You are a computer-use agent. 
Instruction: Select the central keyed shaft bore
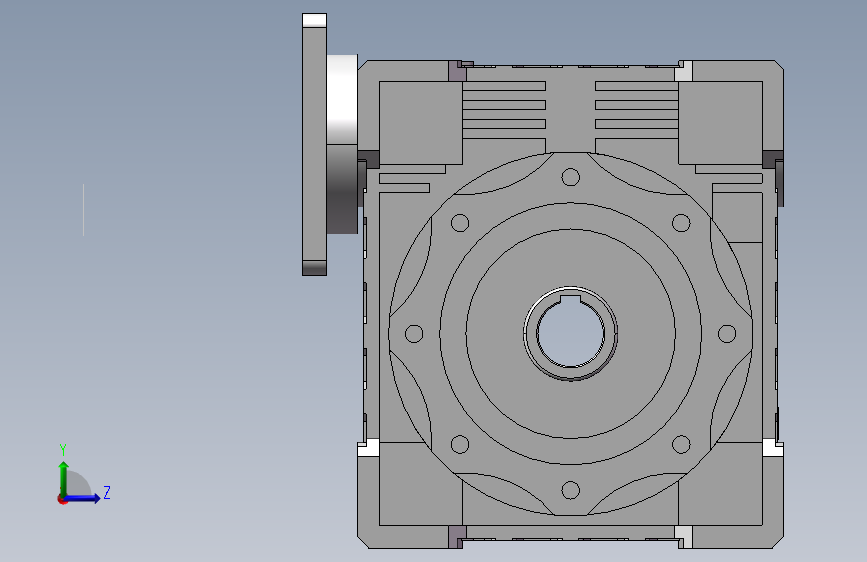571,334
